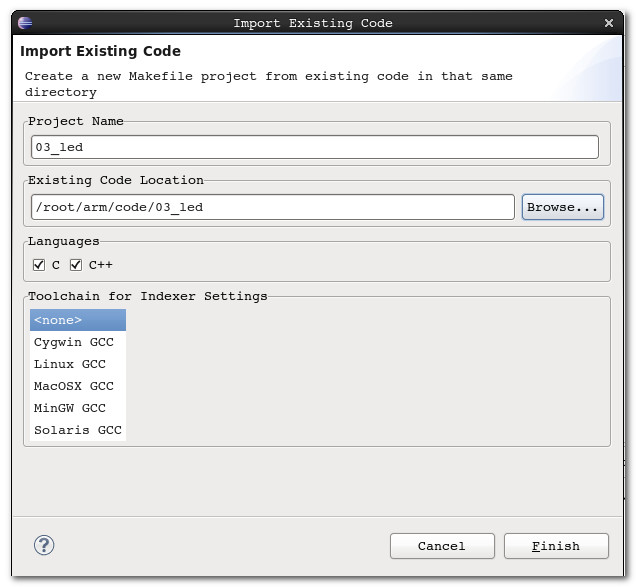636x587 pixels.
Task: Click the C checkbox label text
Action: point(56,265)
